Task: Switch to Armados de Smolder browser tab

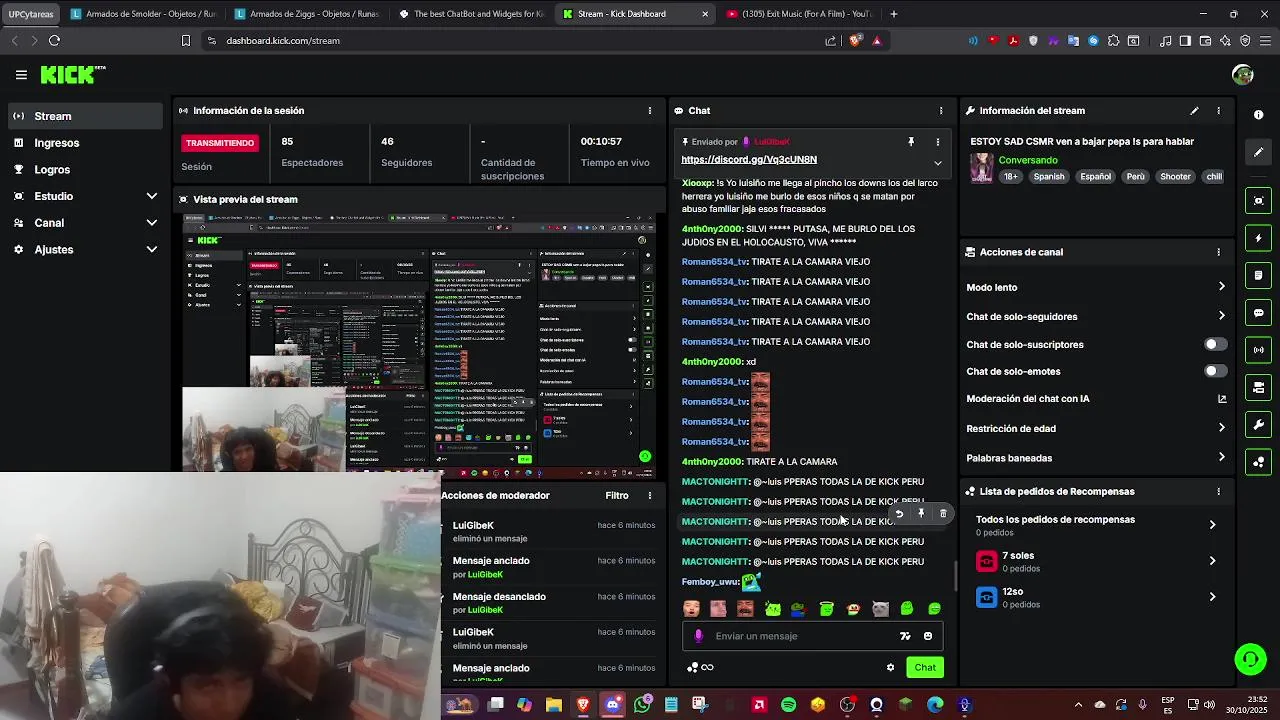Action: [x=144, y=14]
